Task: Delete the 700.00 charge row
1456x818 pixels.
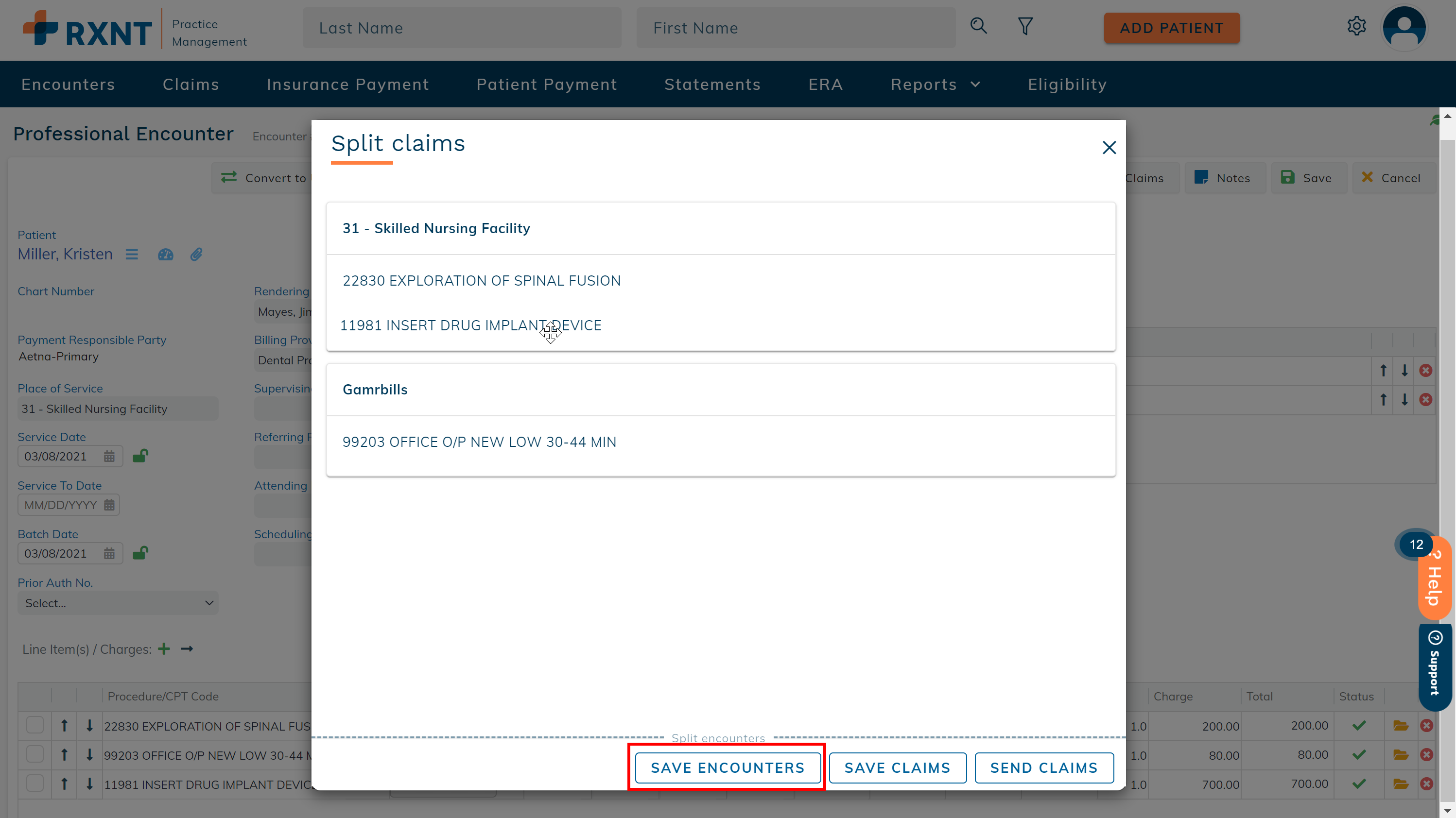Action: click(x=1427, y=784)
